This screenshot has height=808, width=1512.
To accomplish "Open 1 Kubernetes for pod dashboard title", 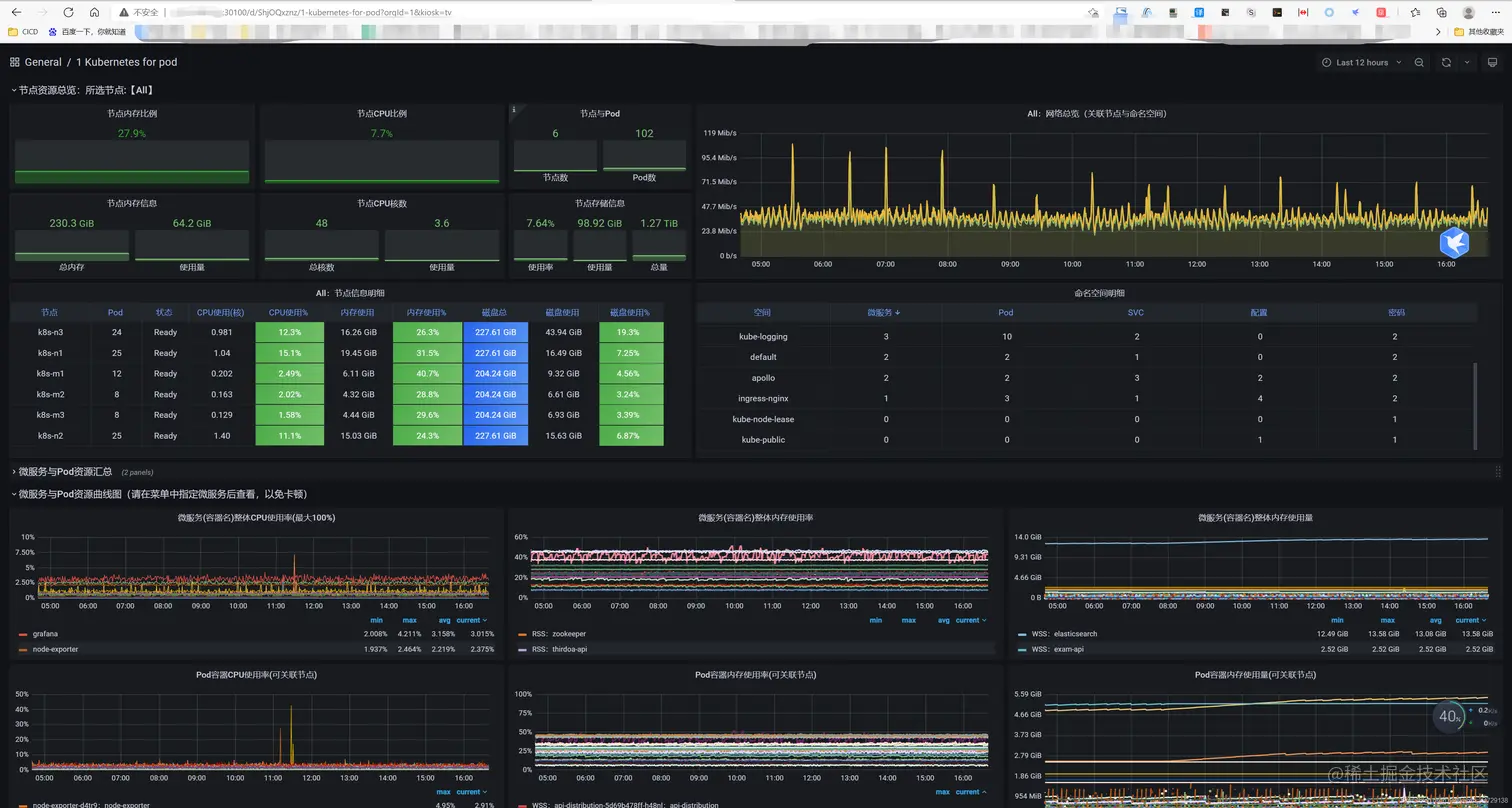I will click(x=127, y=62).
